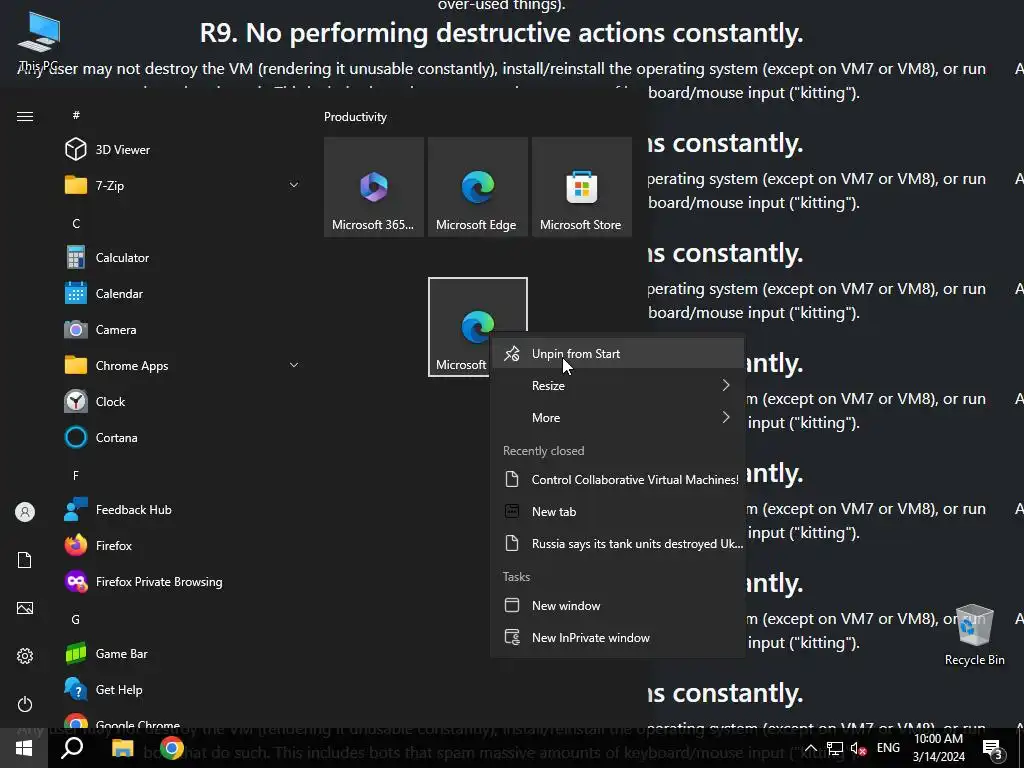Select the Recycle Bin desktop icon
Screen dimensions: 1024x768
[974, 635]
